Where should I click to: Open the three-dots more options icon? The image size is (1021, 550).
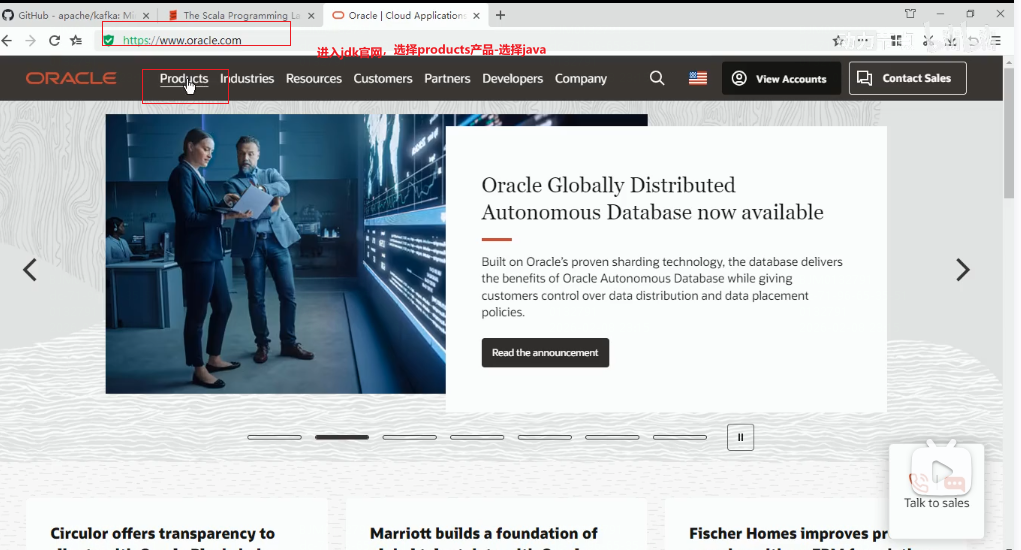863,41
